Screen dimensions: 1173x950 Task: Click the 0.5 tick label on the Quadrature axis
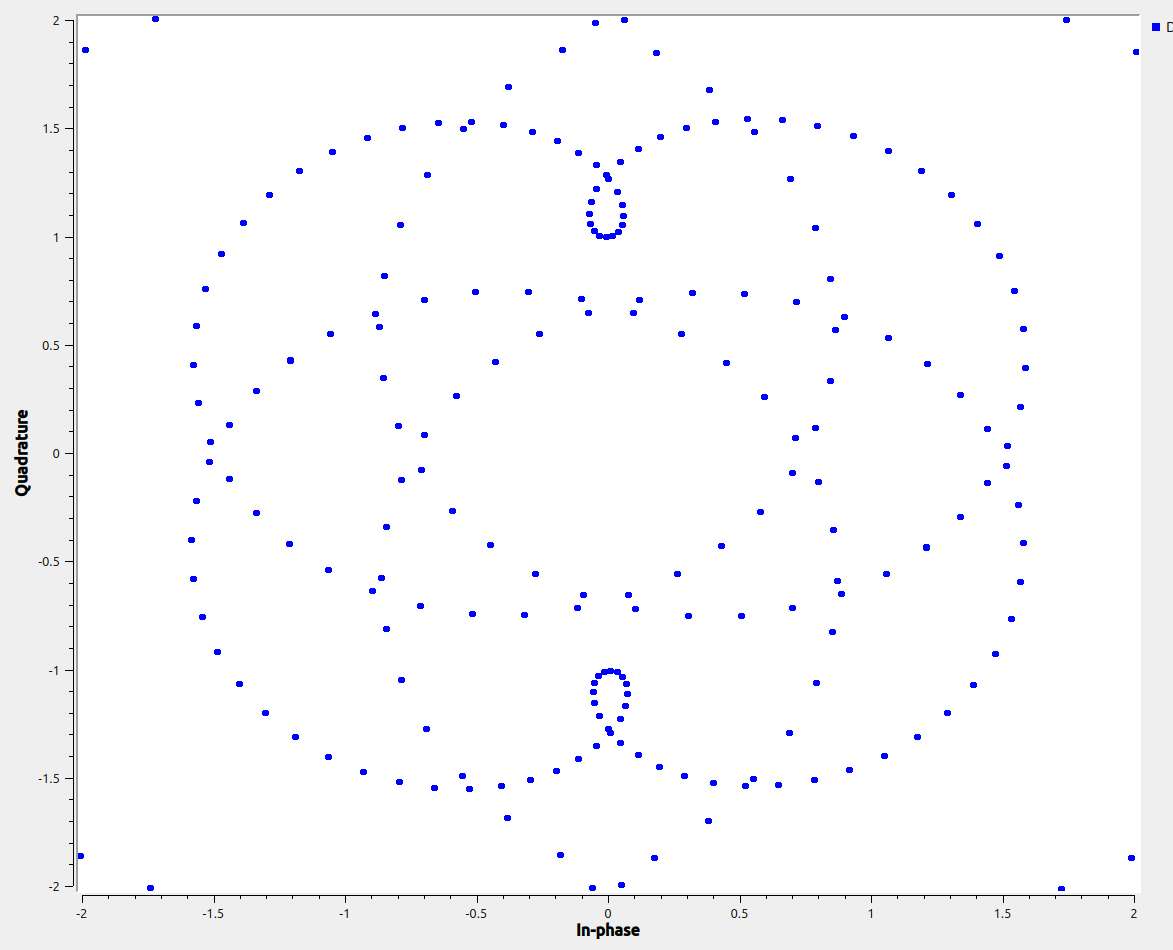(51, 346)
